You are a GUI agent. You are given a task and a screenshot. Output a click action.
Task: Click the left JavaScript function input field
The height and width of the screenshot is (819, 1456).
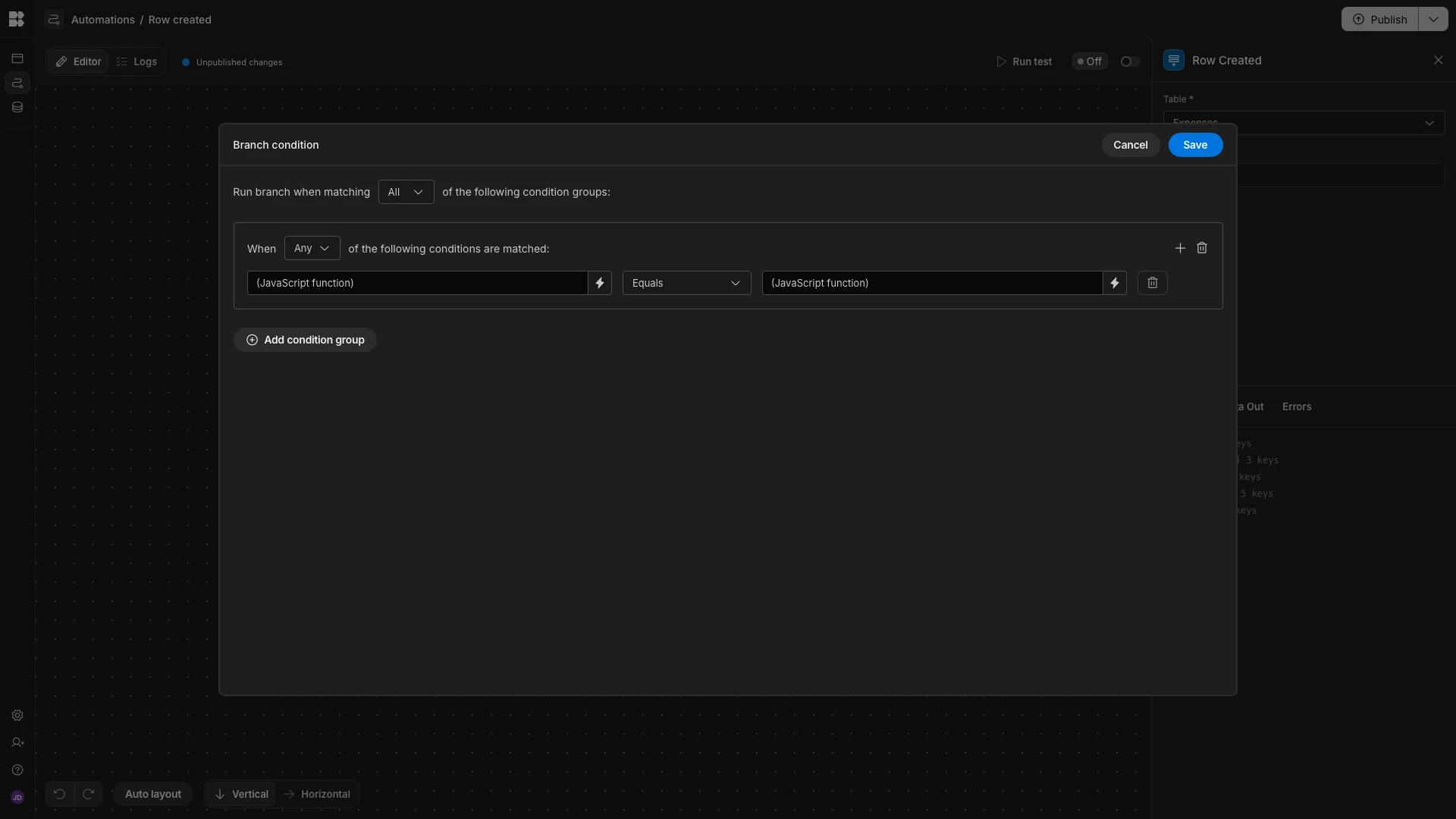point(417,283)
